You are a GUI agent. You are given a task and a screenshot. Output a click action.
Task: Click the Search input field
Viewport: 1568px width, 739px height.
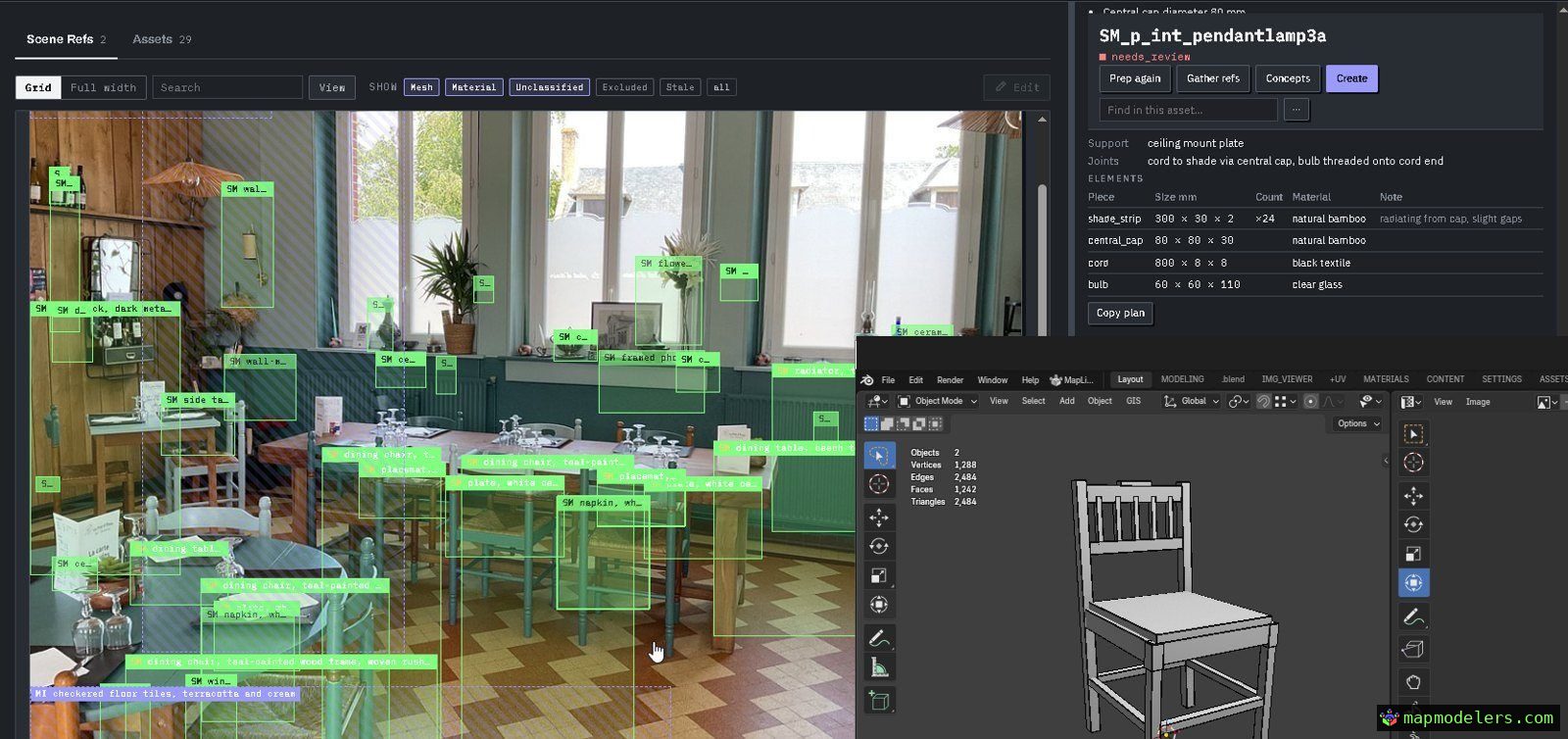[x=227, y=87]
